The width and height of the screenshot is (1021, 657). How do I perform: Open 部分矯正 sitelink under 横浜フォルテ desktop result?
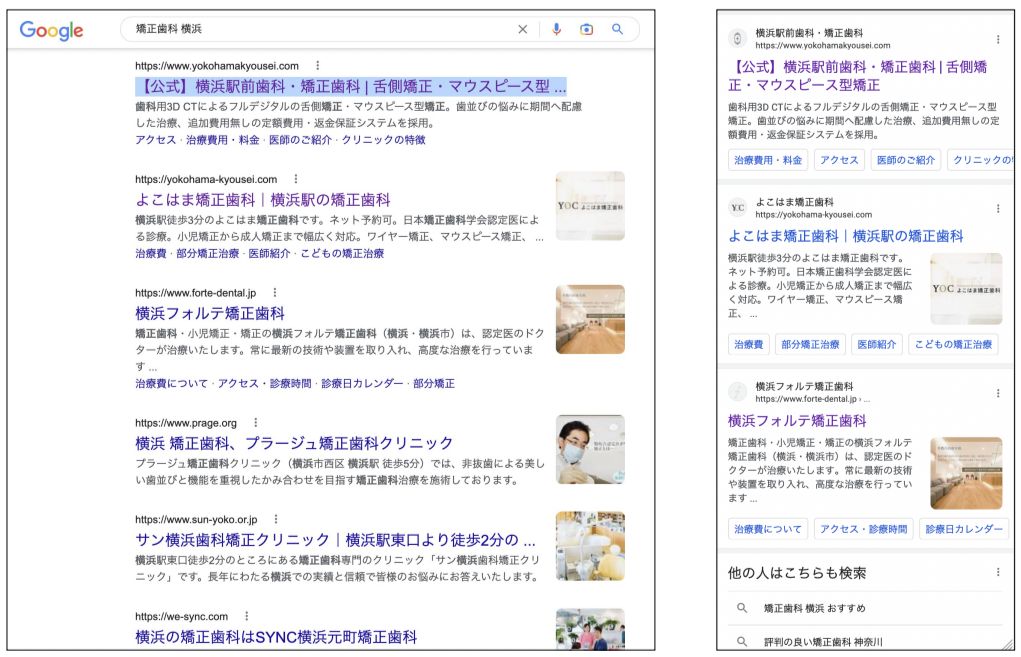point(434,384)
